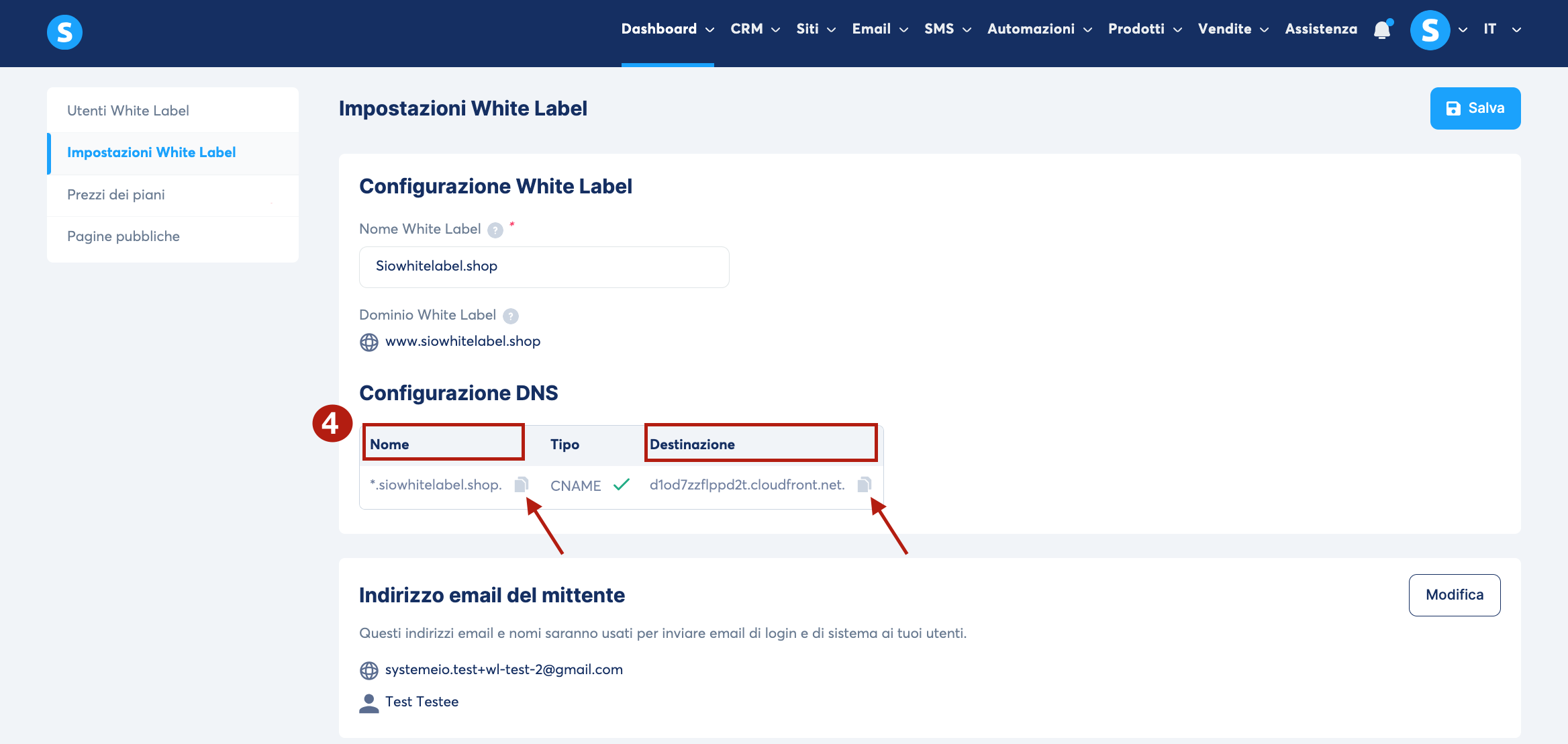Image resolution: width=1568 pixels, height=744 pixels.
Task: Open Assistenza in top navigation
Action: point(1321,29)
